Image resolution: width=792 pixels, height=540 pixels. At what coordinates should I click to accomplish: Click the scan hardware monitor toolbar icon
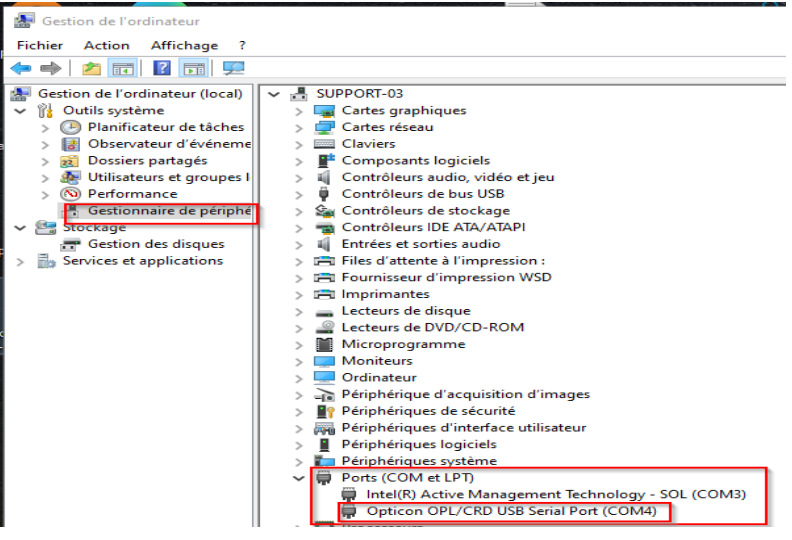233,68
